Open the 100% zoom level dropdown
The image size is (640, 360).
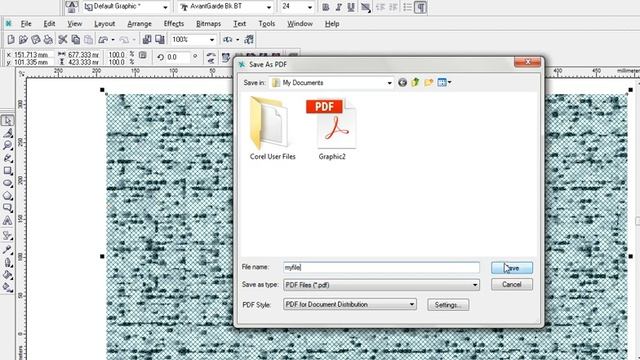pyautogui.click(x=212, y=40)
